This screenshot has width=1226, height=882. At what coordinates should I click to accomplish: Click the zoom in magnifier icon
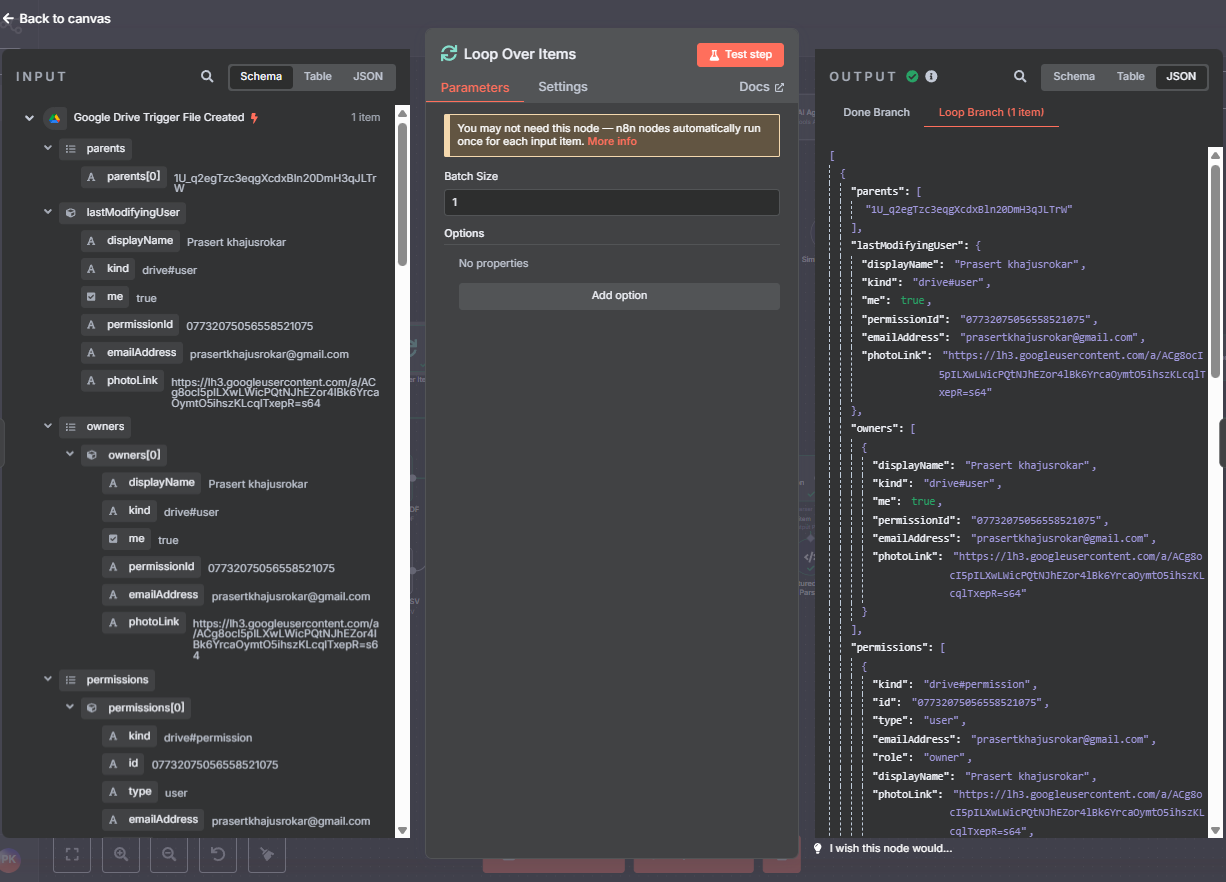coord(120,854)
